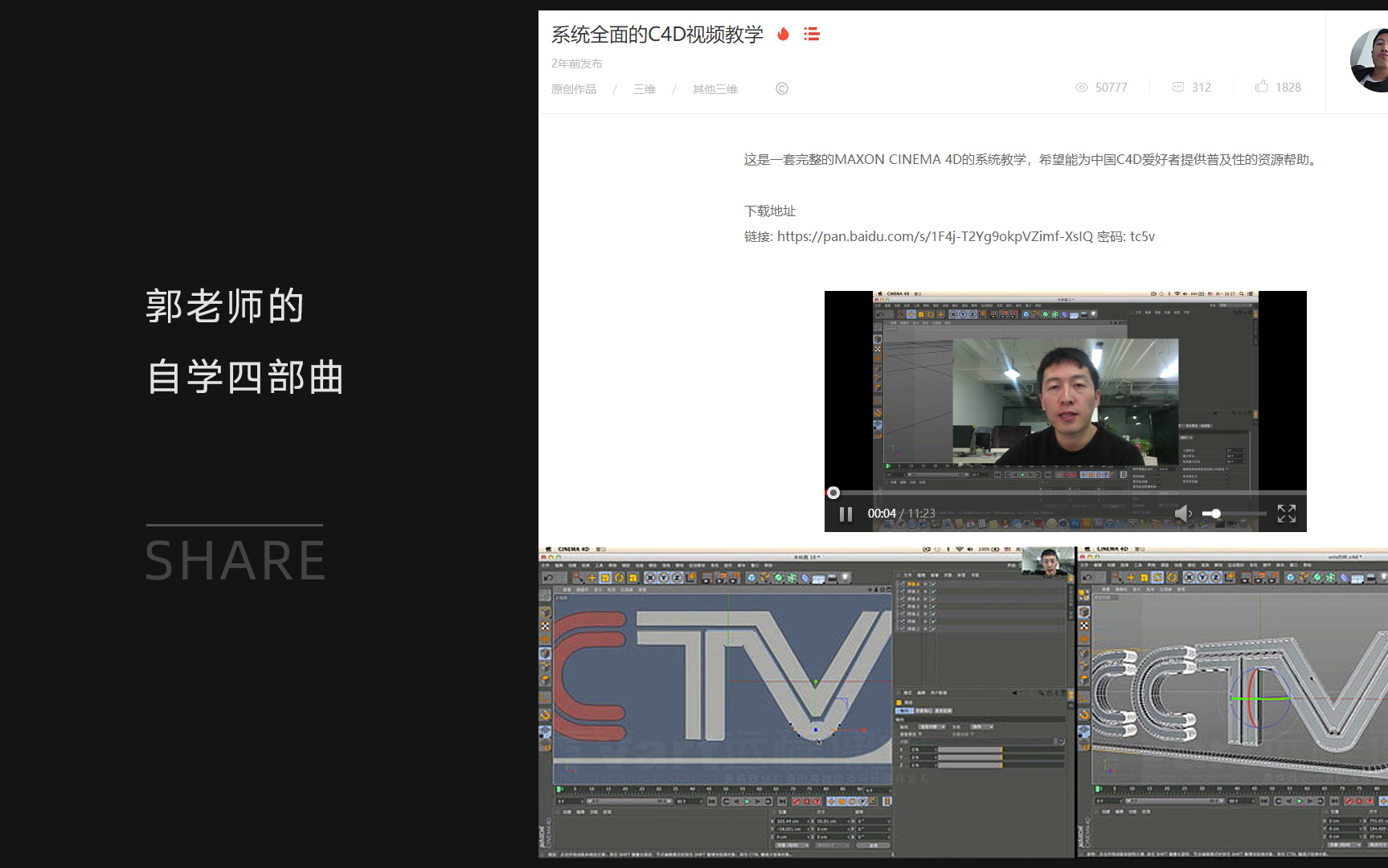Click the view count 50777
Viewport: 1388px width, 868px height.
[1112, 88]
